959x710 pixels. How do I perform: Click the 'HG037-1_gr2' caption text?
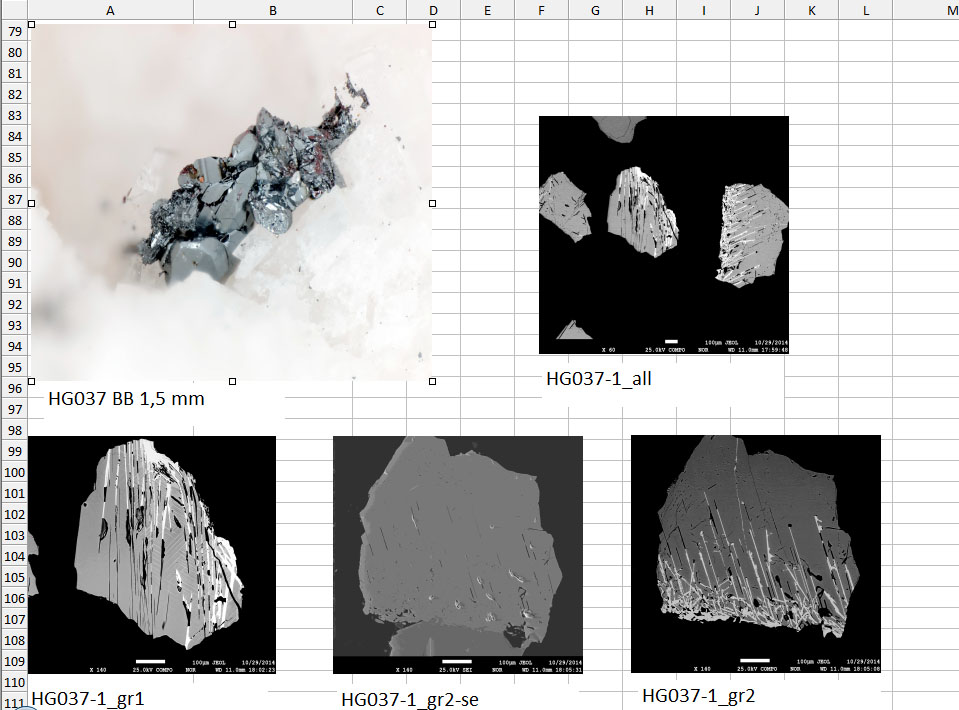698,696
